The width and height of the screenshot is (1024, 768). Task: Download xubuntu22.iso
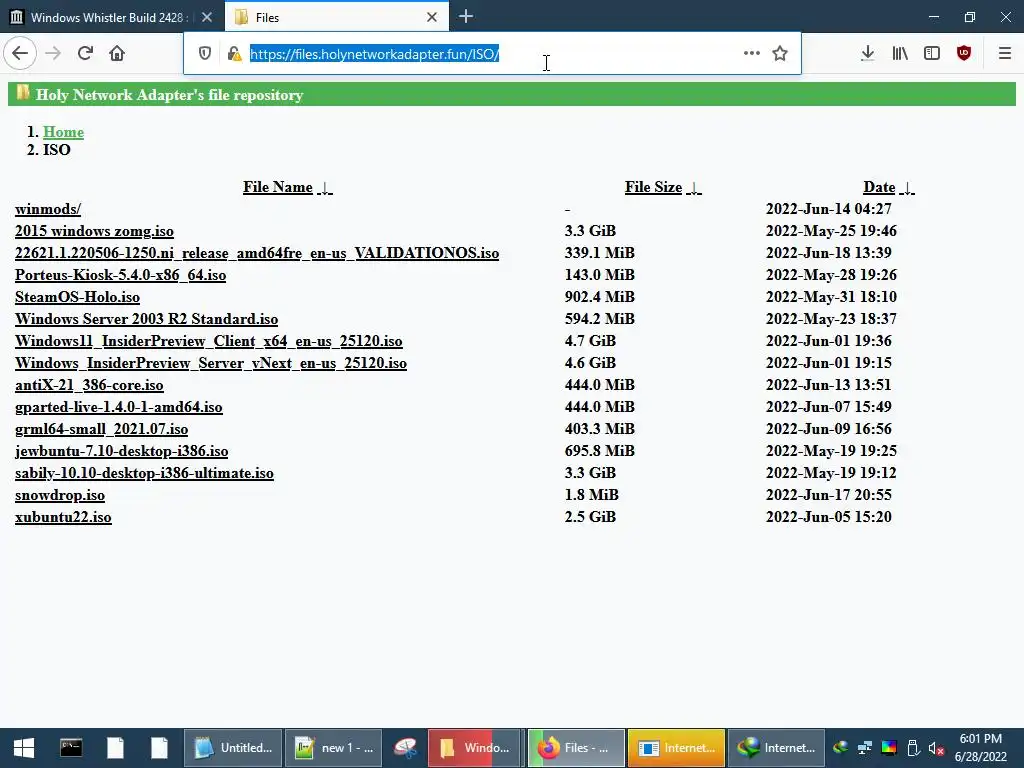pos(63,517)
